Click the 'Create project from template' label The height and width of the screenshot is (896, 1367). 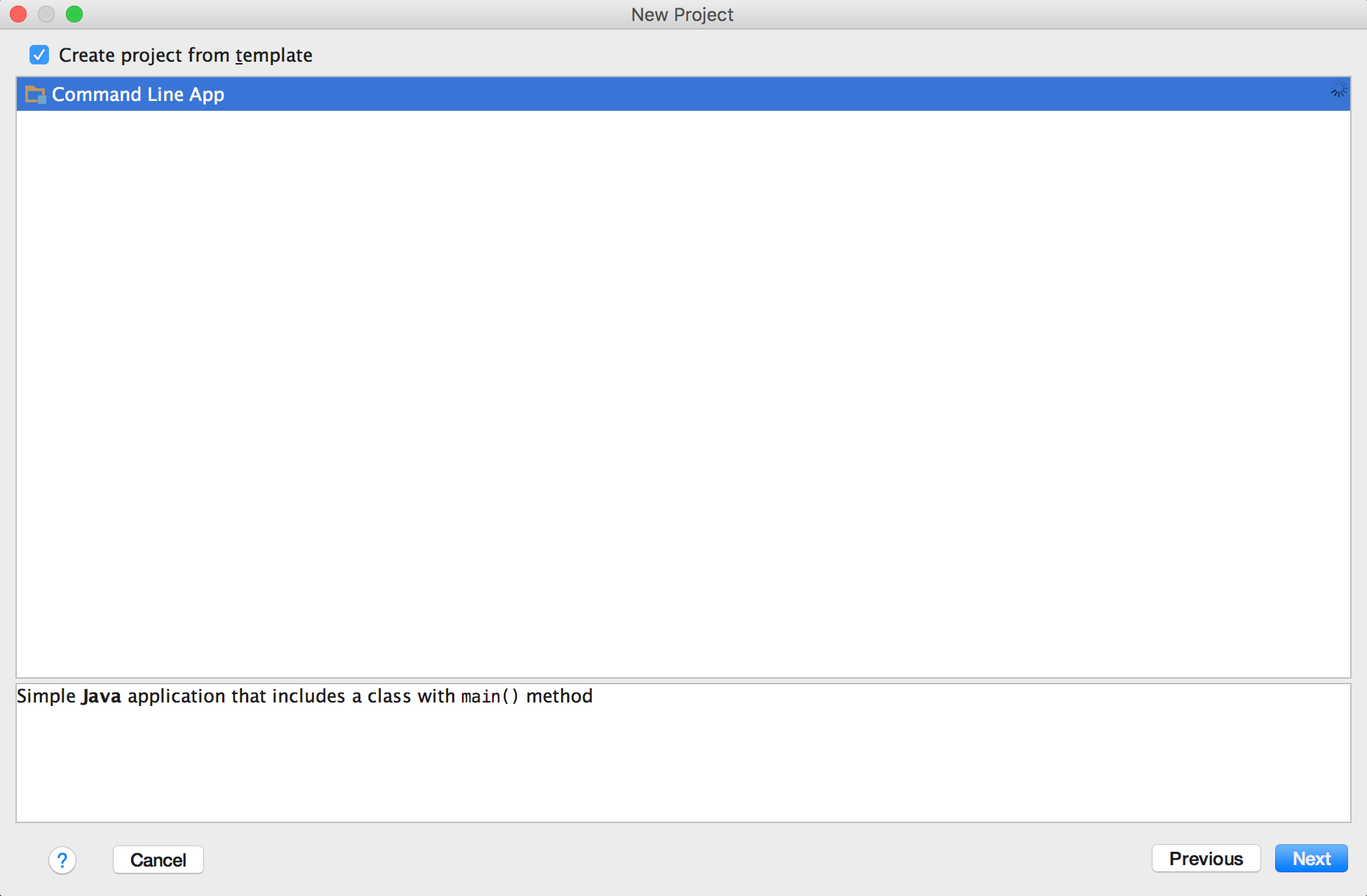tap(185, 55)
